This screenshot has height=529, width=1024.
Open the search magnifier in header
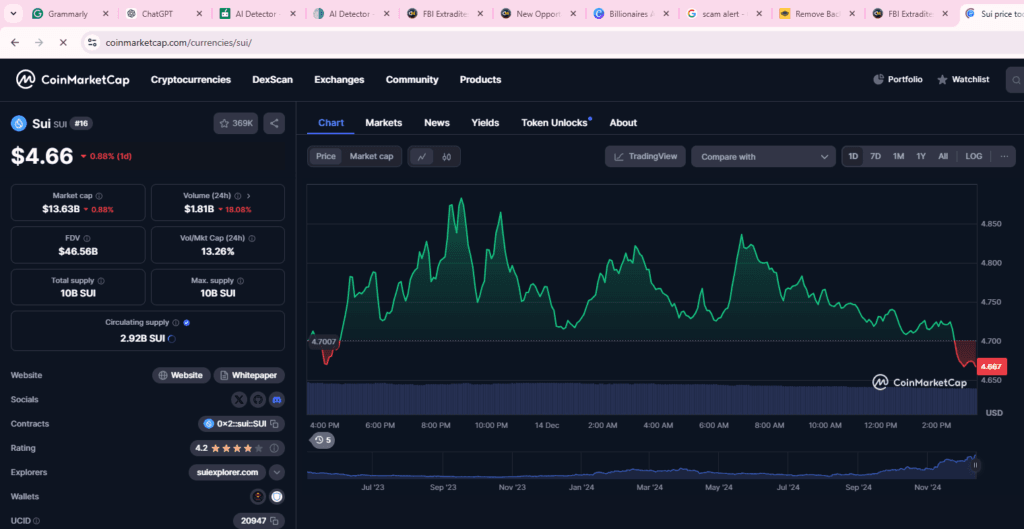click(1016, 80)
